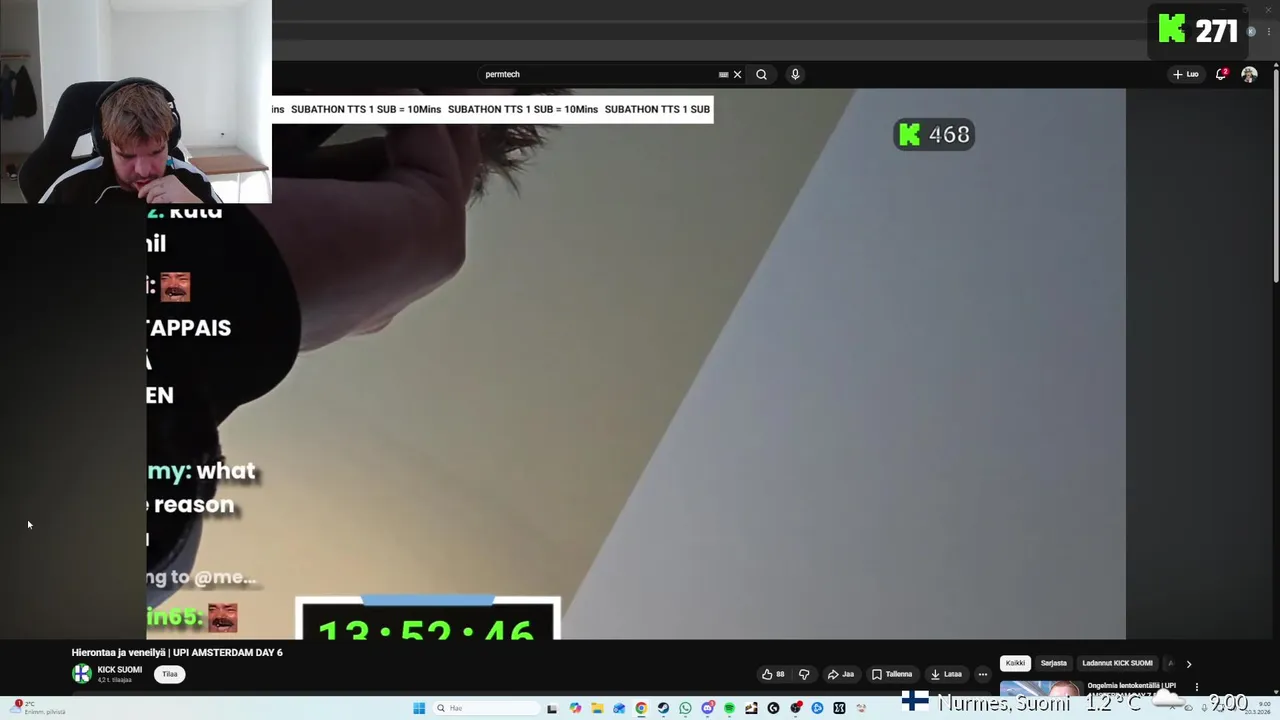Image resolution: width=1280 pixels, height=720 pixels.
Task: Click the YouTube search magnifier button
Action: pyautogui.click(x=761, y=74)
